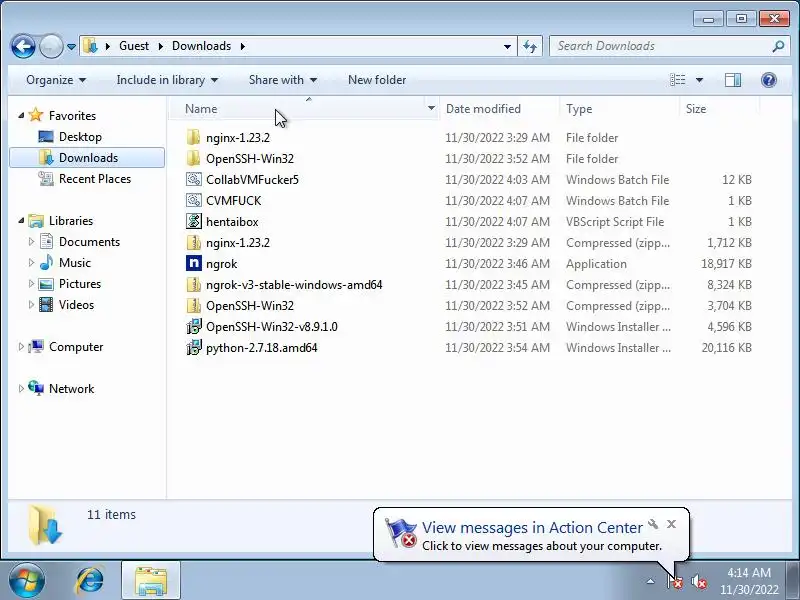This screenshot has height=600, width=800.
Task: Open the Windows Start menu
Action: [27, 581]
